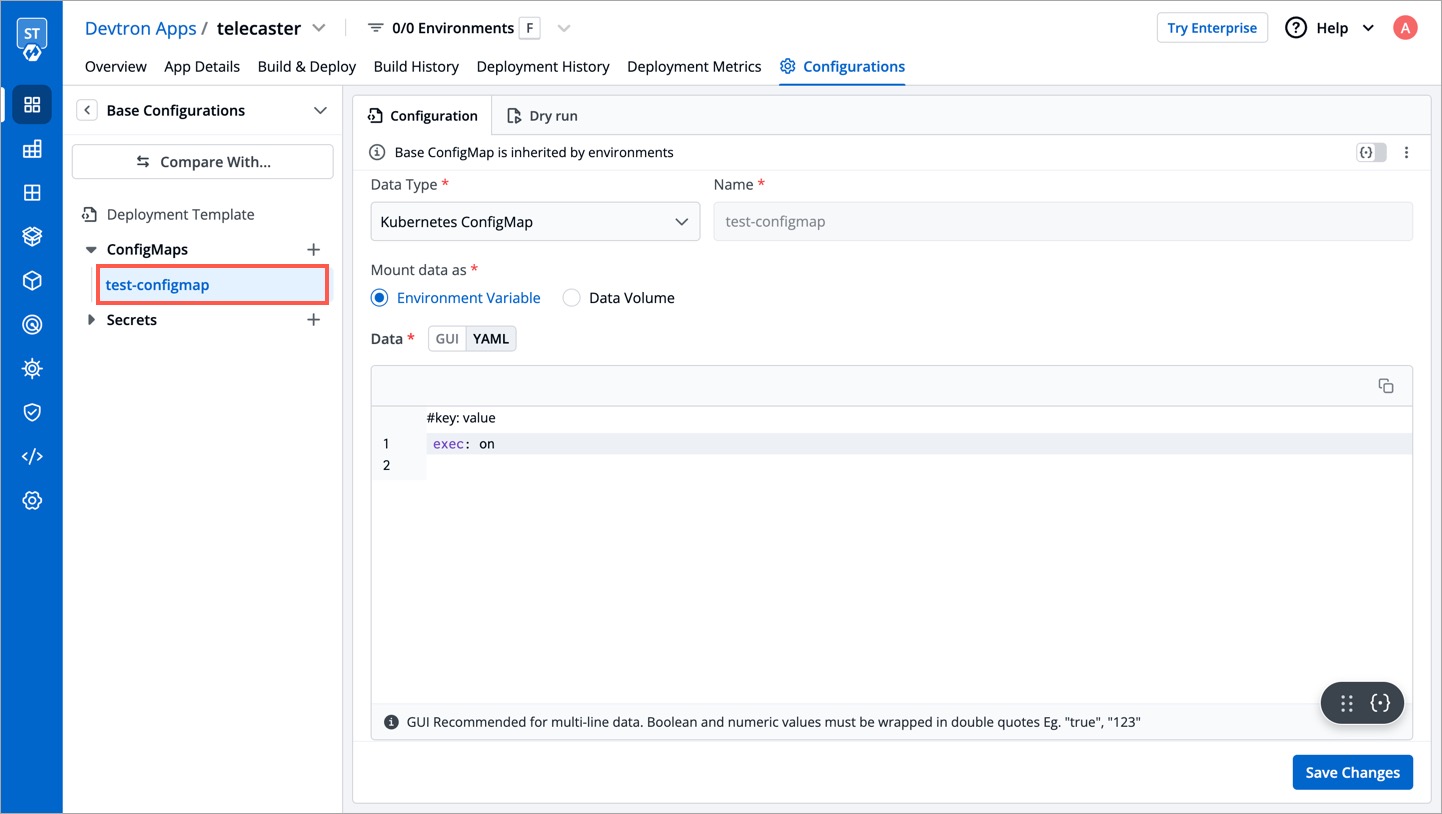The width and height of the screenshot is (1442, 814).
Task: Switch Data editor to GUI mode
Action: (447, 339)
